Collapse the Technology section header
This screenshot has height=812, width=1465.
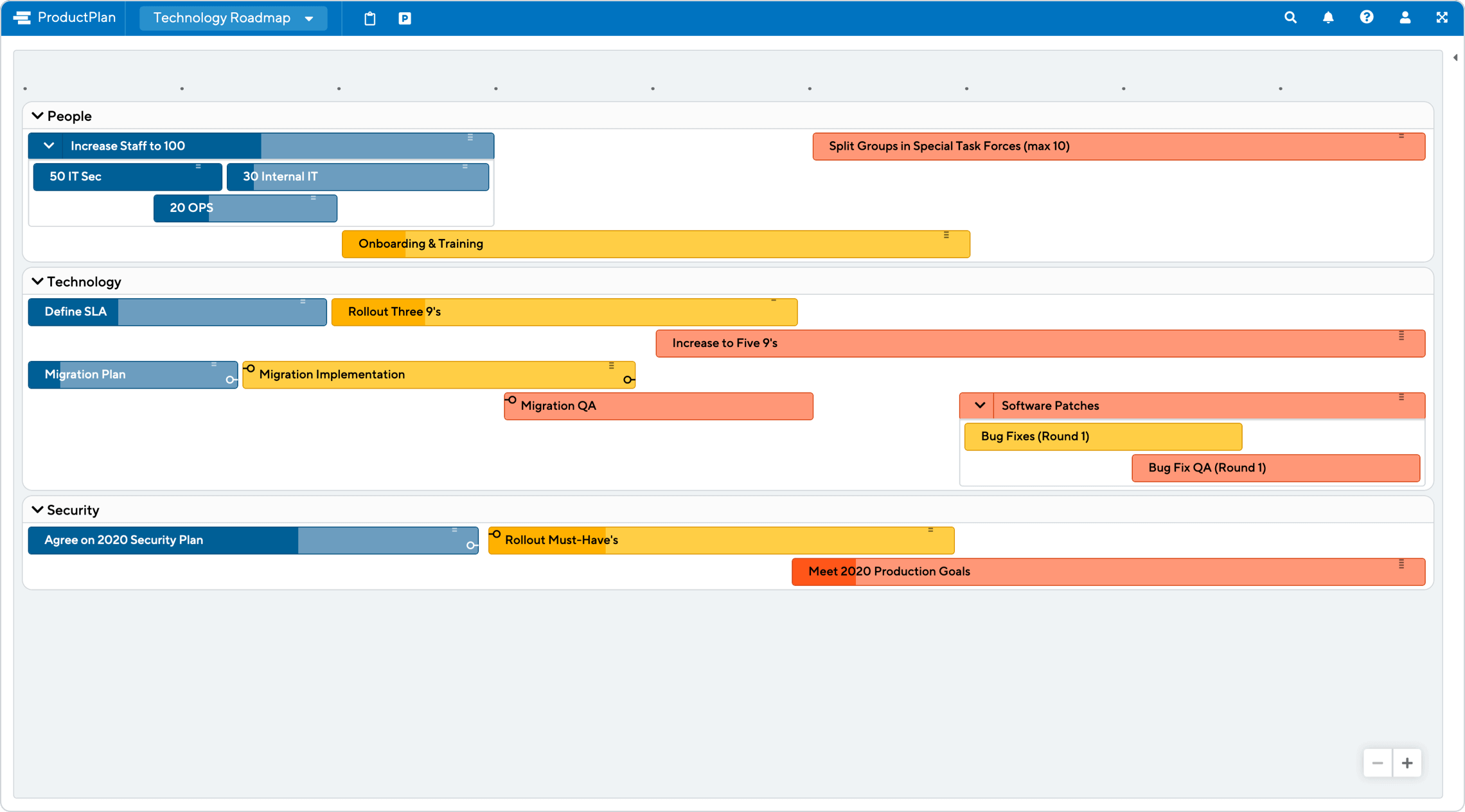(x=38, y=281)
